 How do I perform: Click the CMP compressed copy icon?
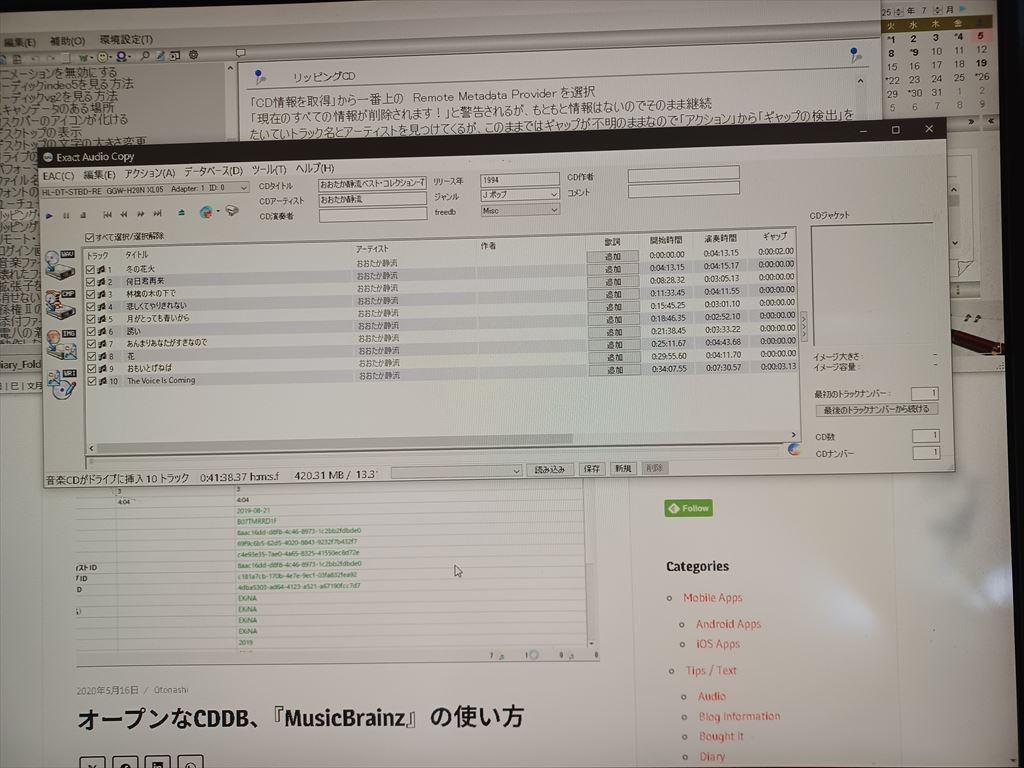[x=61, y=303]
